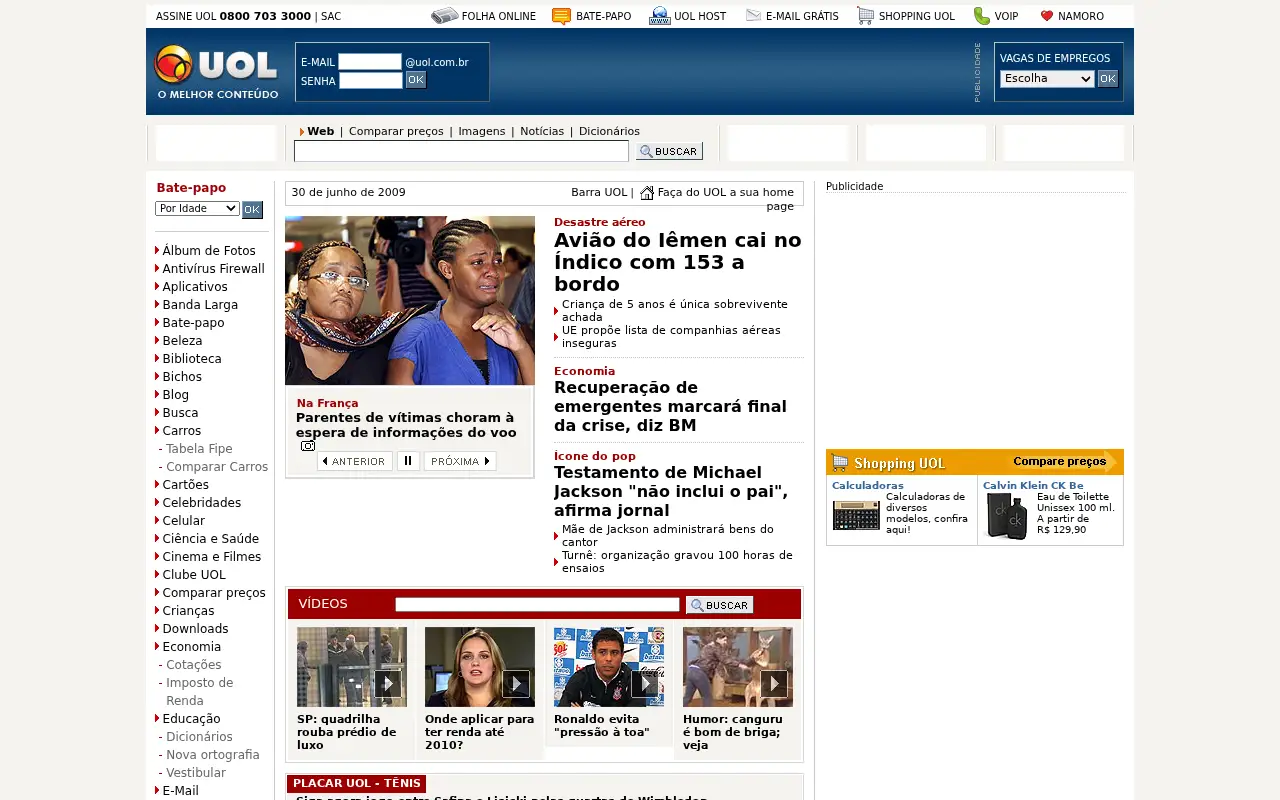Click the Bate-papo chat bubble icon
This screenshot has height=800, width=1280.
point(561,16)
